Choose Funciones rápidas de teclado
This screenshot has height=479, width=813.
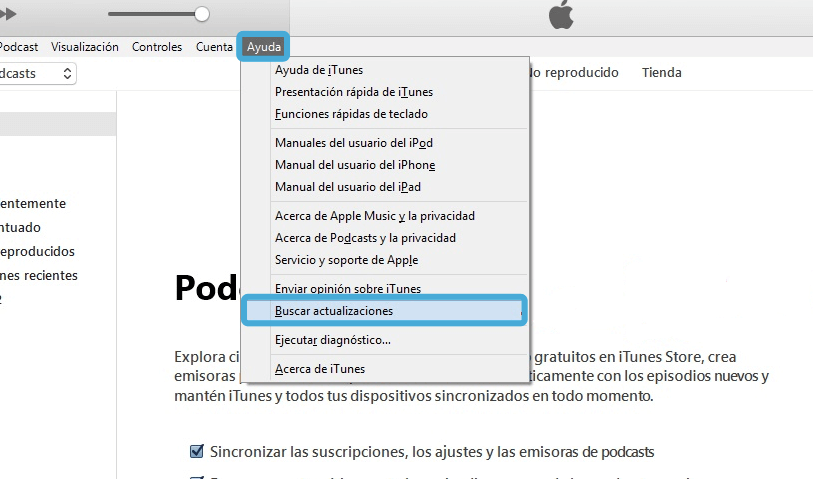click(385, 114)
